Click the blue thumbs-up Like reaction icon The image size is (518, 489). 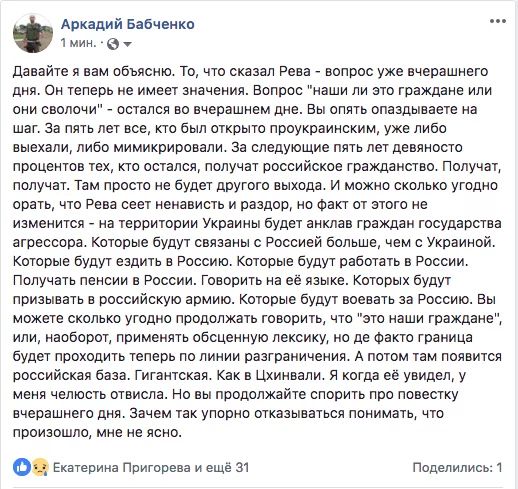22,467
